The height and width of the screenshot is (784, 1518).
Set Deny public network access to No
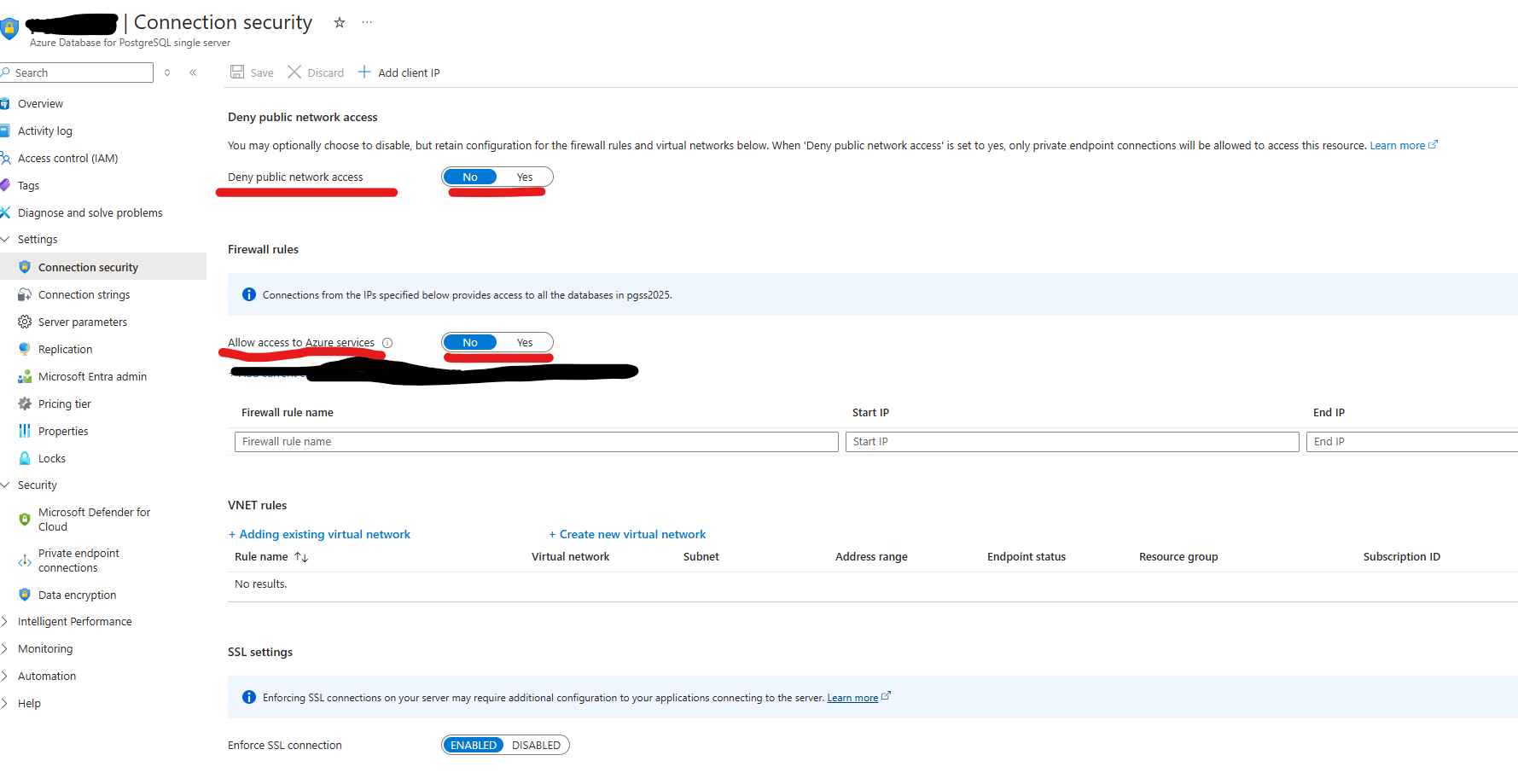(x=470, y=177)
